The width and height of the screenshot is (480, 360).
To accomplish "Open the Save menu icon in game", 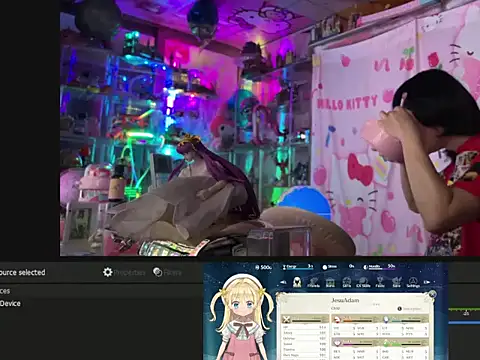I will pyautogui.click(x=396, y=282).
